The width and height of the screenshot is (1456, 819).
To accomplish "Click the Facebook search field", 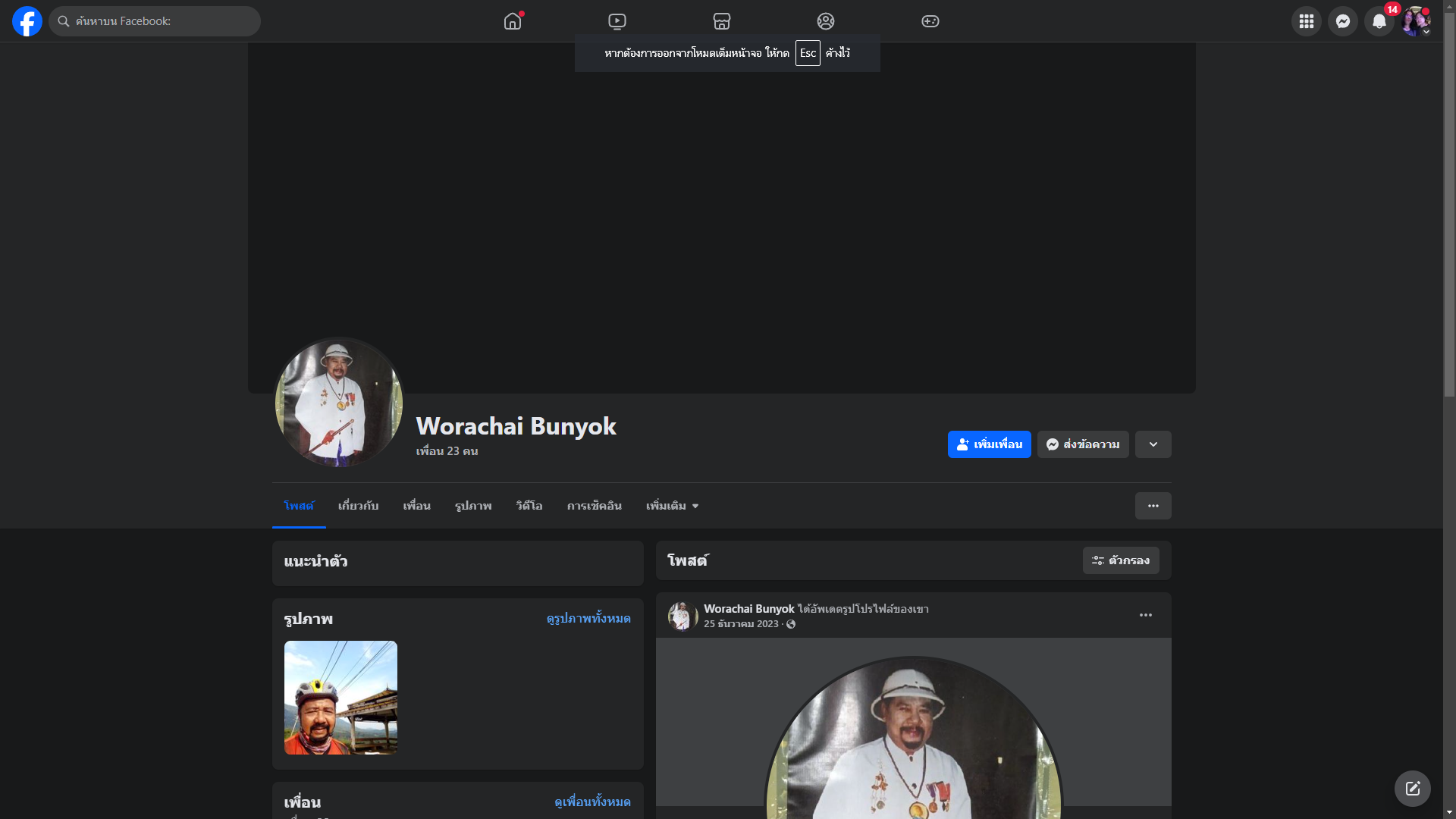I will pos(155,21).
